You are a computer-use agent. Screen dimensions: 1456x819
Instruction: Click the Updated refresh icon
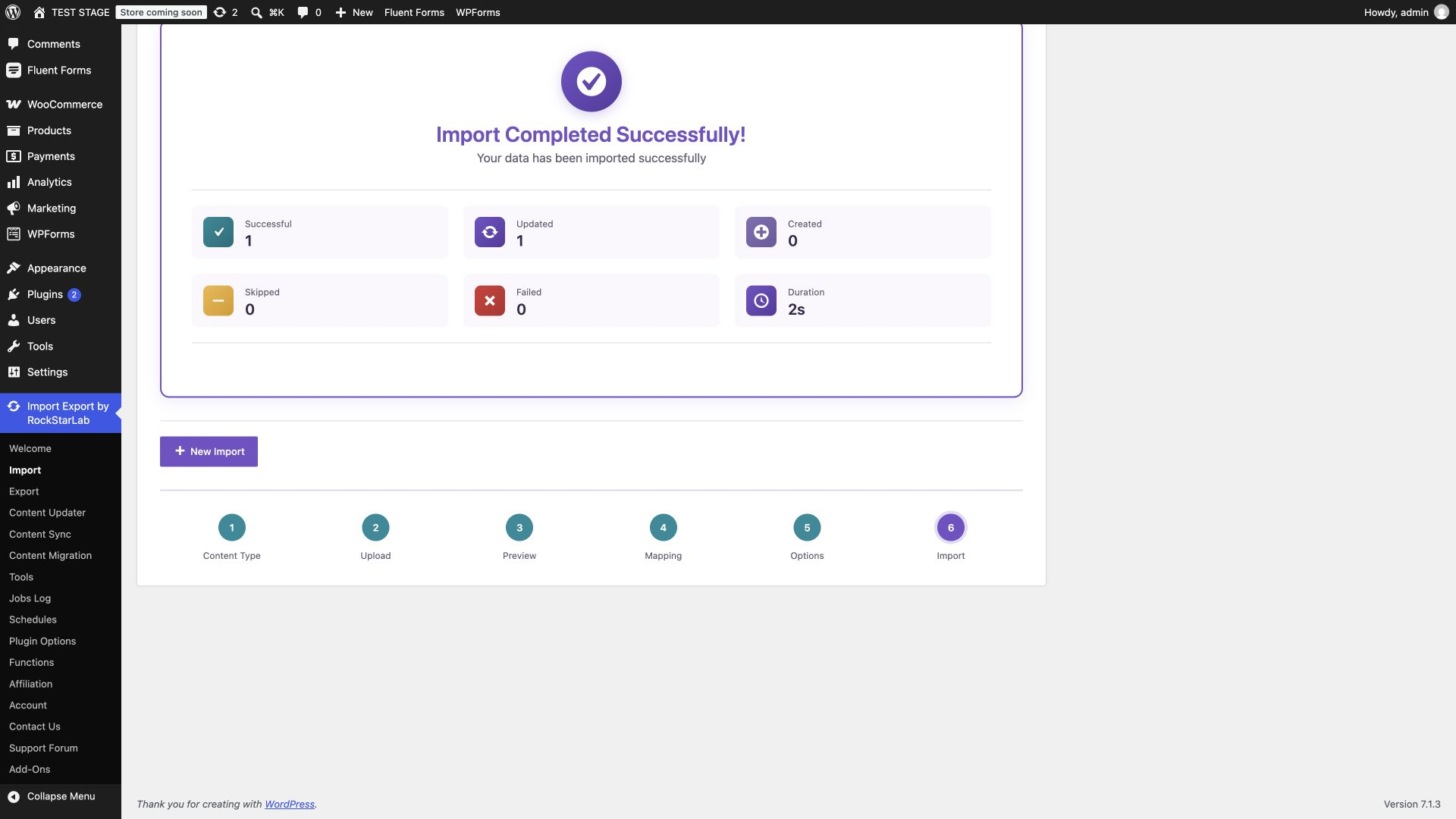click(x=490, y=232)
